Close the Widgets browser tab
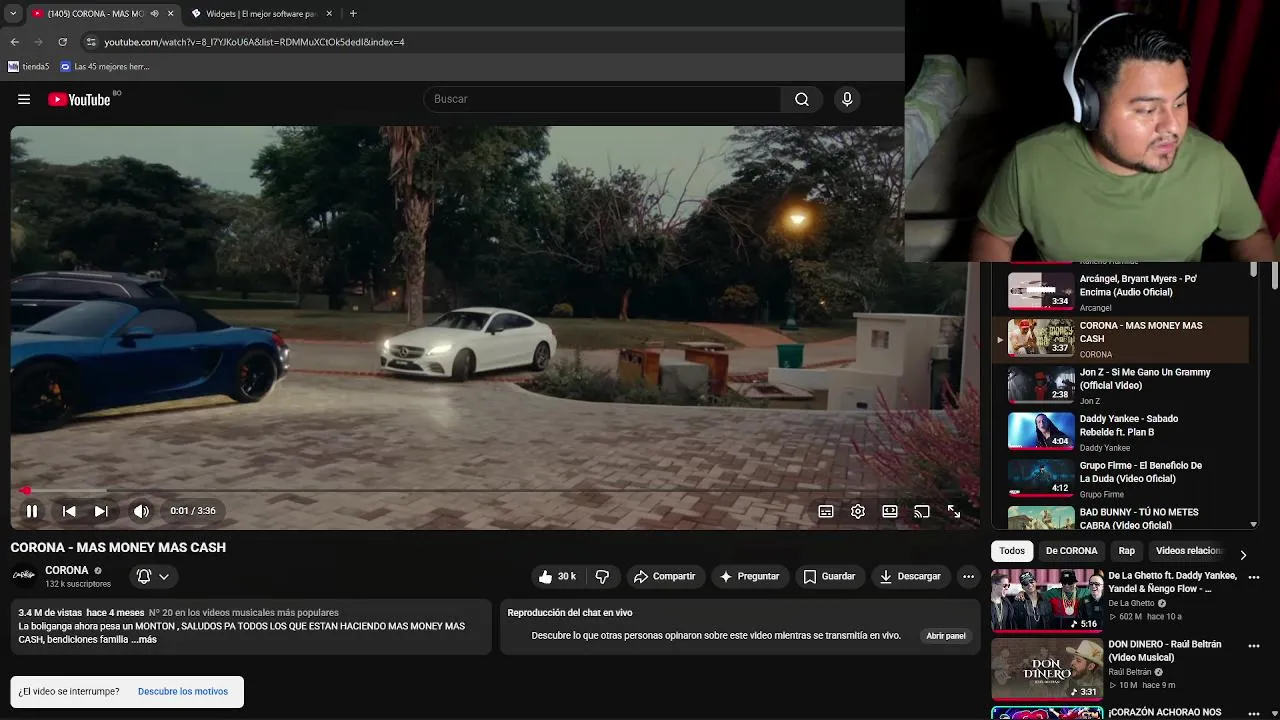1280x720 pixels. (x=329, y=14)
